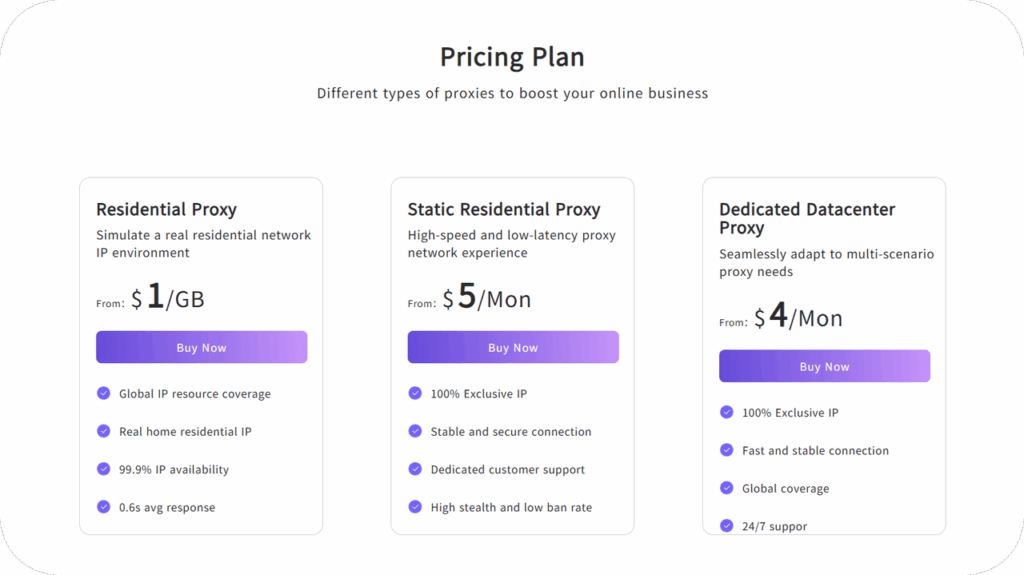Click Buy Now under Dedicated Datacenter Proxy

pos(824,366)
